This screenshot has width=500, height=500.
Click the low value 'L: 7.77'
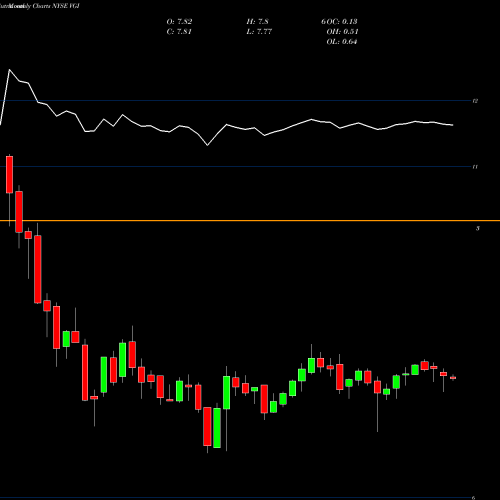click(259, 32)
